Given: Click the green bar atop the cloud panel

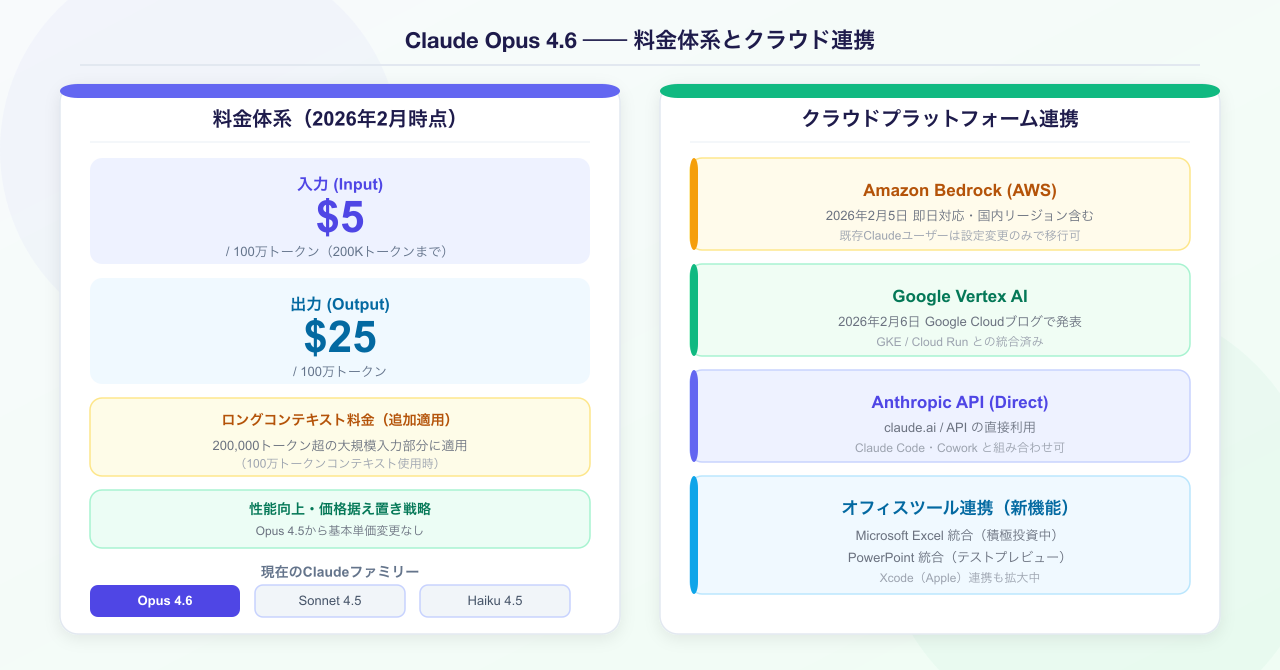Looking at the screenshot, I should (940, 91).
